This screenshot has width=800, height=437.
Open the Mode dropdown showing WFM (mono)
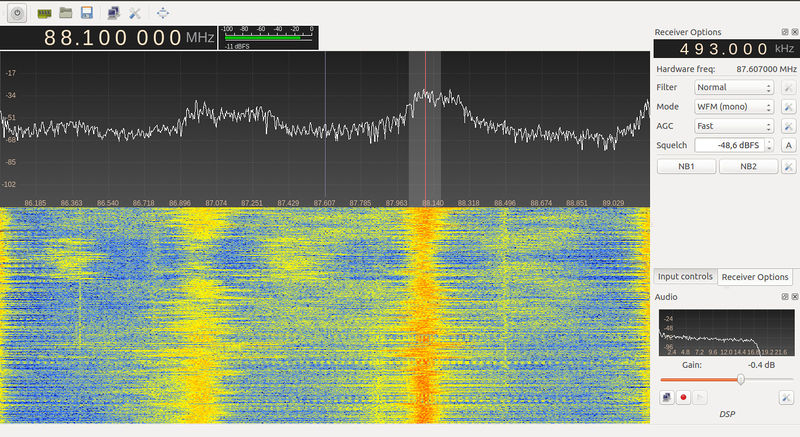pyautogui.click(x=734, y=107)
